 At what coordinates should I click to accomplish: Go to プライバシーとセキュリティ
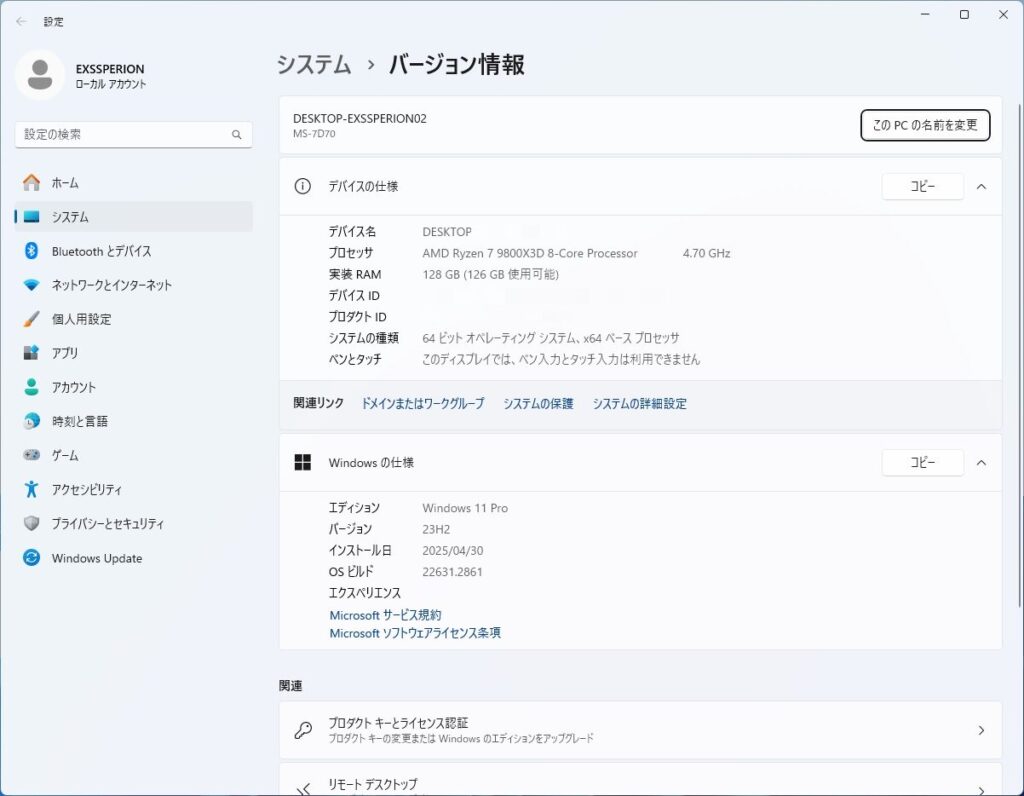click(133, 523)
